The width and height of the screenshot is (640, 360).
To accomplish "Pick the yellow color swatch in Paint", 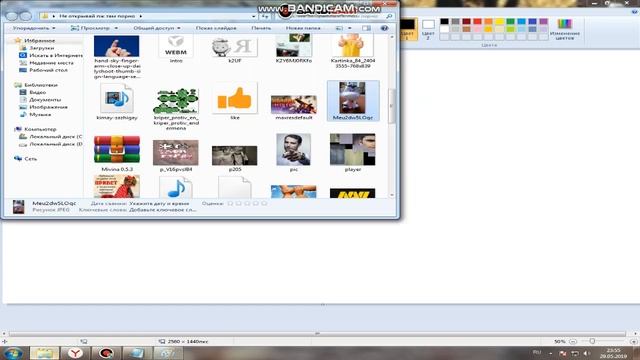I will [500, 21].
